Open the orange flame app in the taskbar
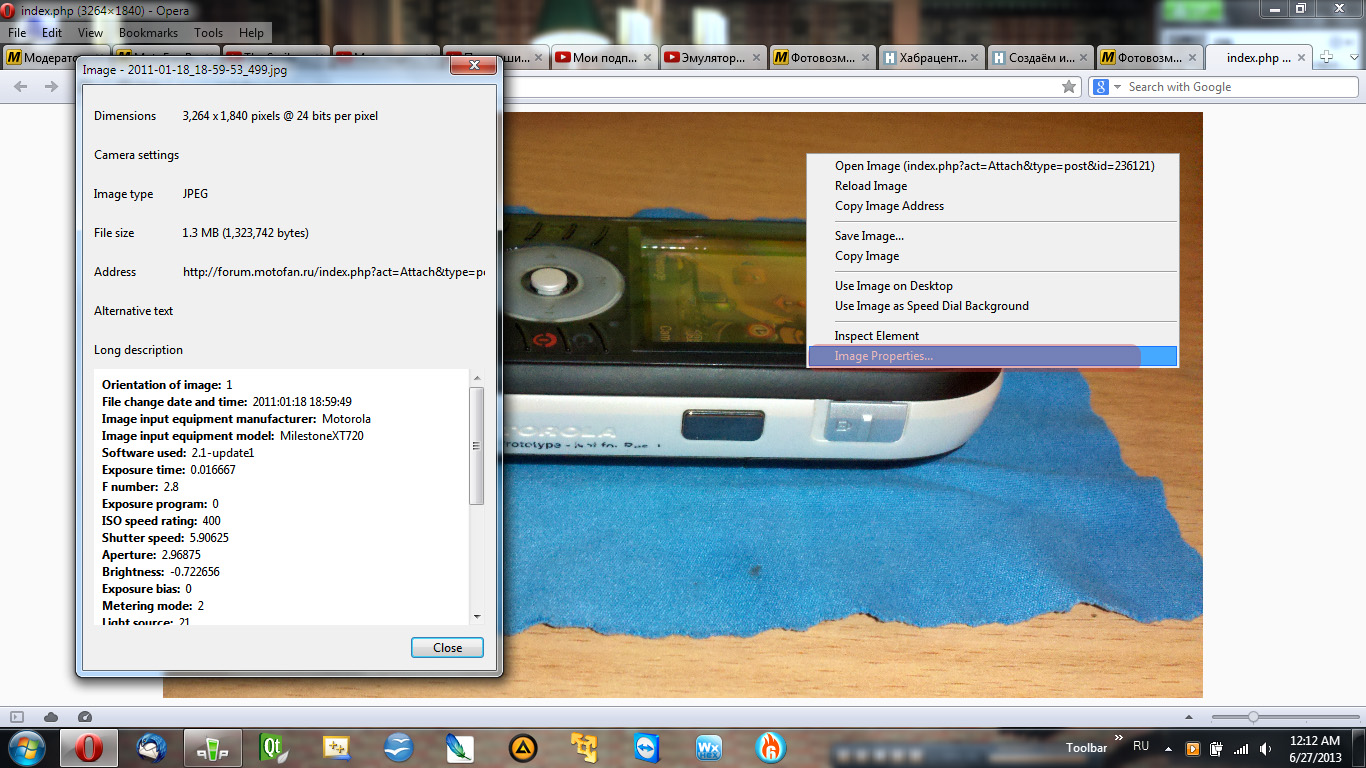Image resolution: width=1366 pixels, height=768 pixels. [x=770, y=748]
